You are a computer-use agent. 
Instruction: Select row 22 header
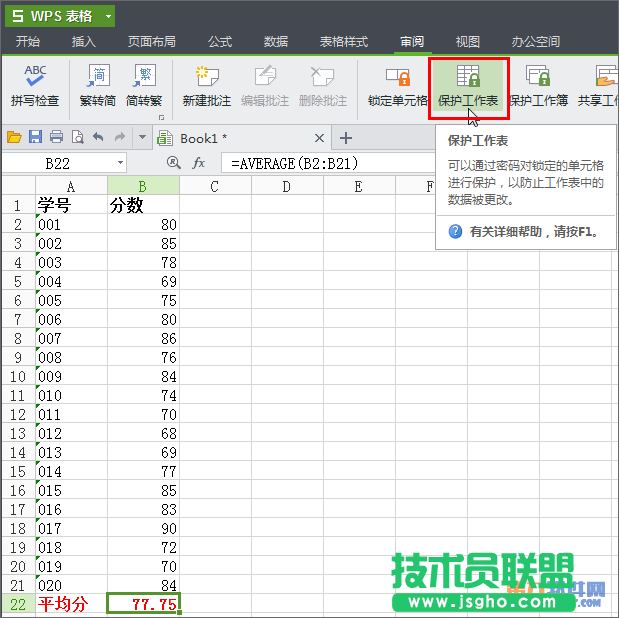click(18, 604)
